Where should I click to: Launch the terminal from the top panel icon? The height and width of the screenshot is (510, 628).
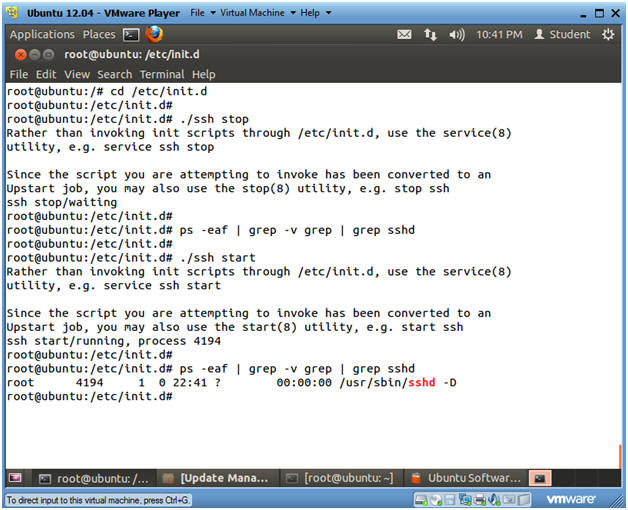(131, 35)
